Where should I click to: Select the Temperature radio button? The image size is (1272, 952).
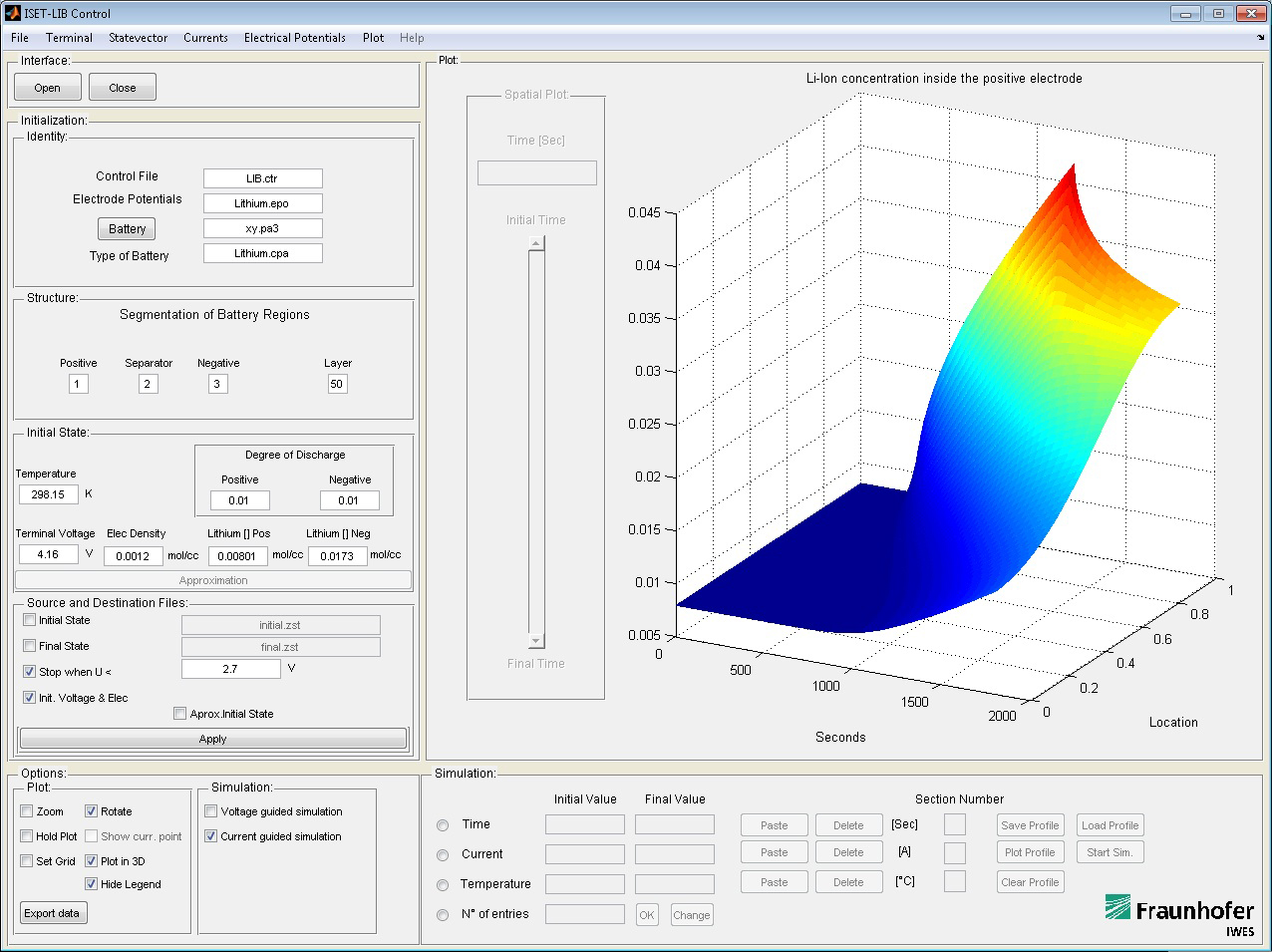[x=443, y=885]
